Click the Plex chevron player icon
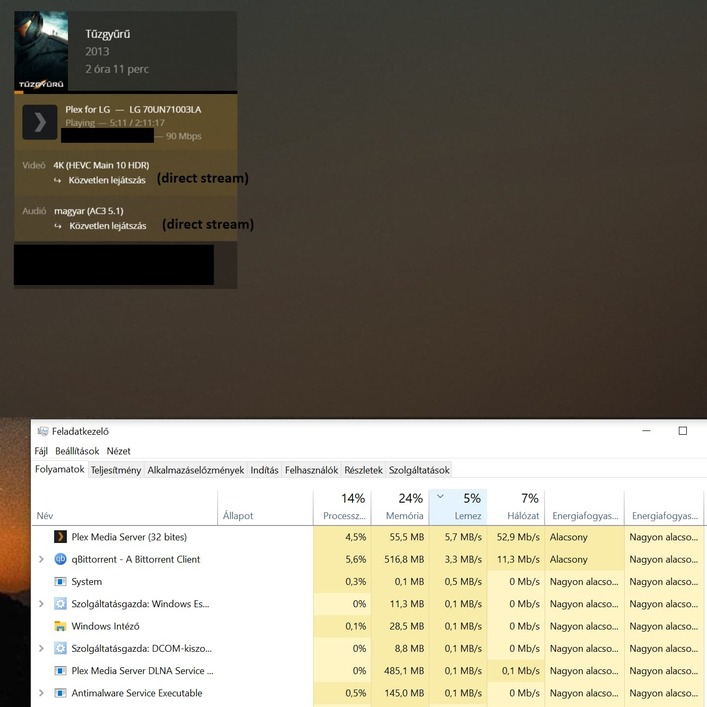This screenshot has height=707, width=707. [40, 122]
